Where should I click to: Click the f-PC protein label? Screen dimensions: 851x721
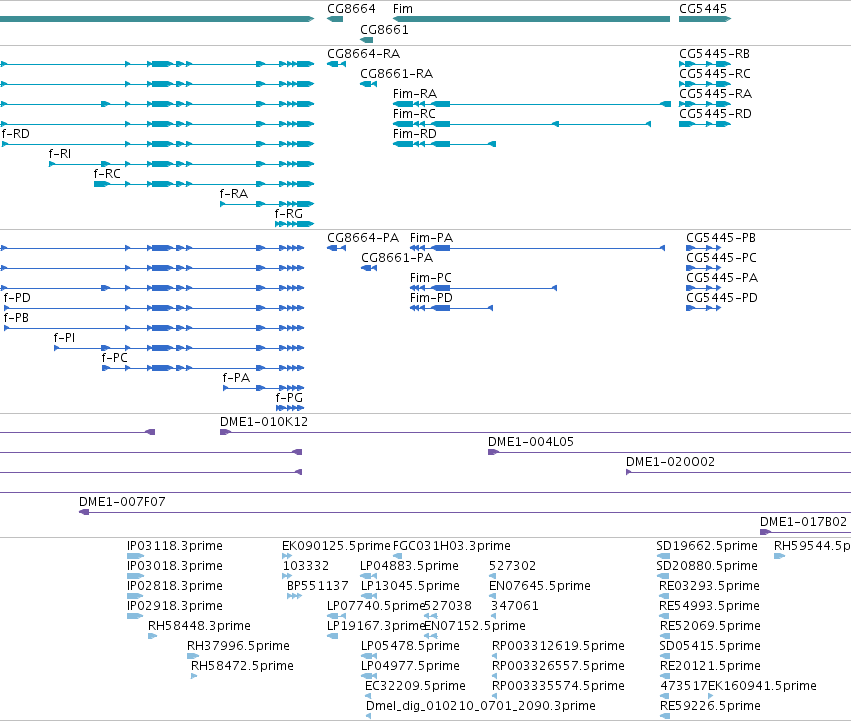tap(115, 358)
